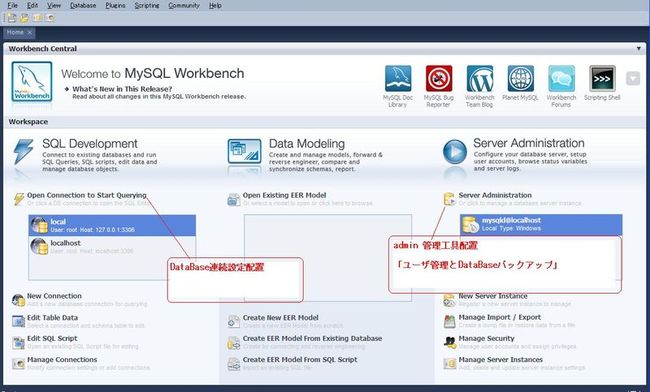Click the Manage Connections icon

pos(19,363)
